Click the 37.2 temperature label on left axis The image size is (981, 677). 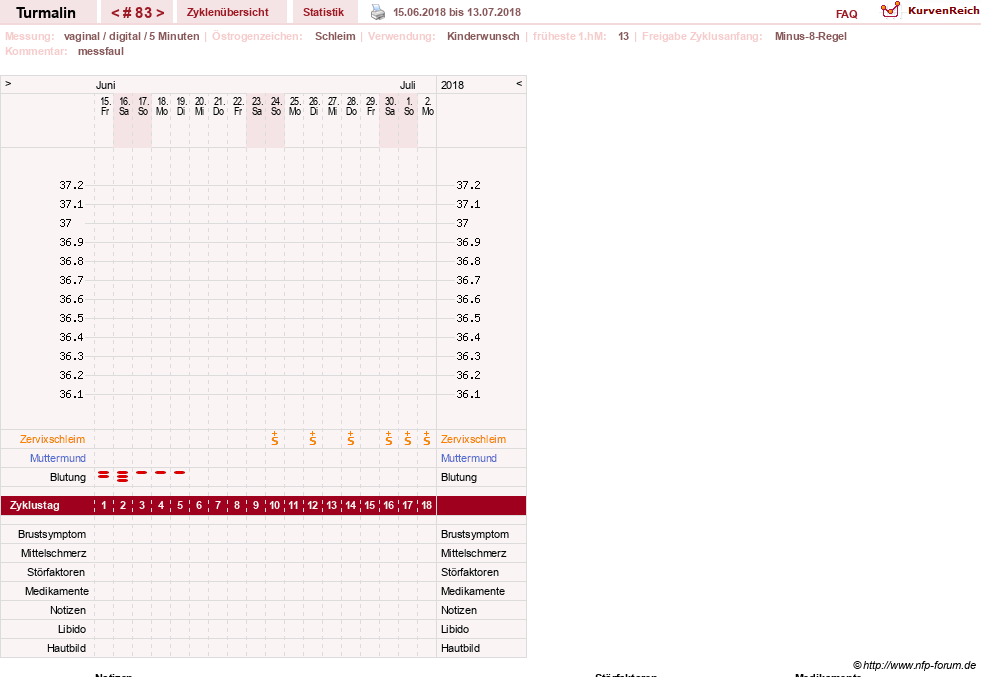[x=71, y=185]
